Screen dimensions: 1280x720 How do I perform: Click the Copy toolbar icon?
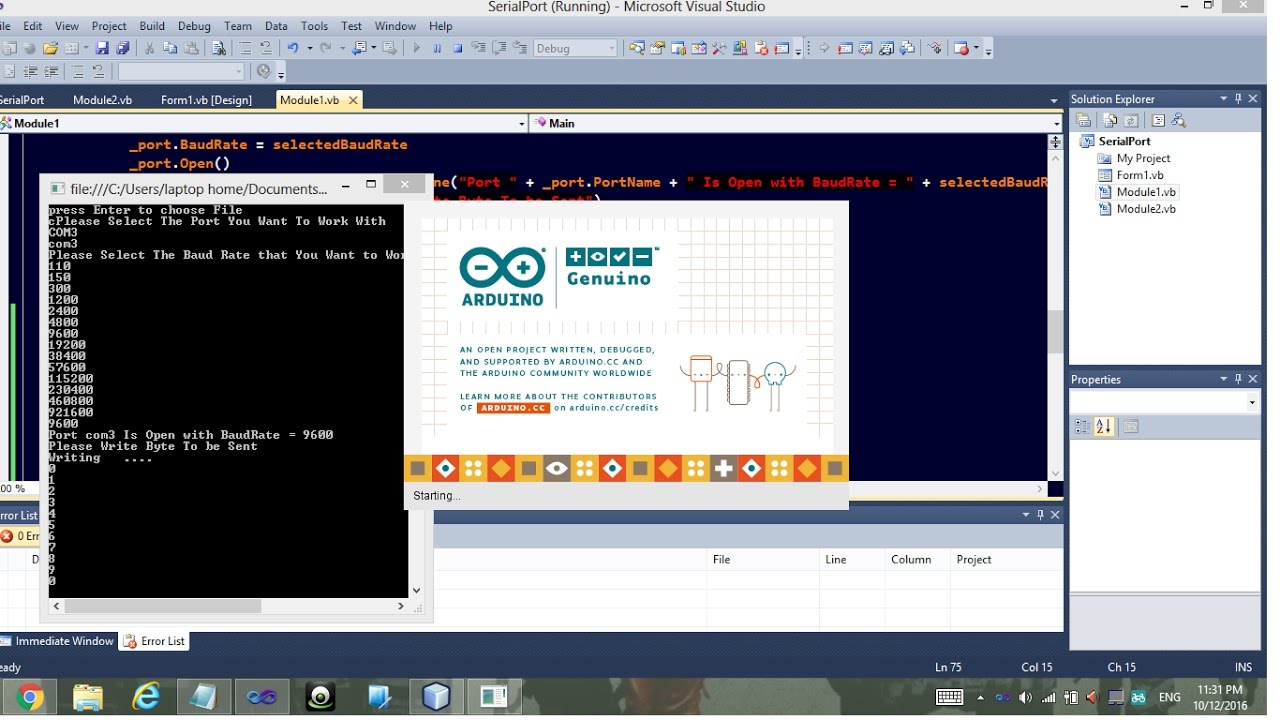pos(170,48)
